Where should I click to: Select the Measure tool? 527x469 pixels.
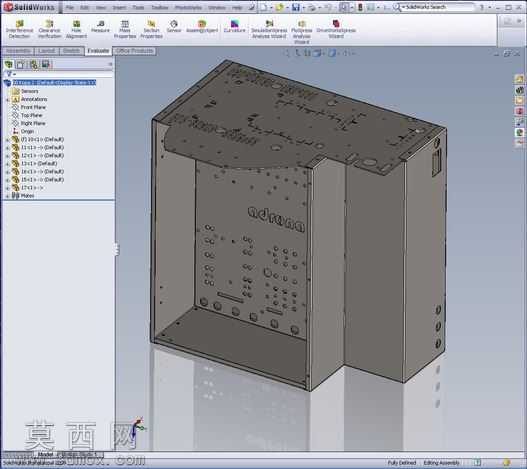coord(100,26)
